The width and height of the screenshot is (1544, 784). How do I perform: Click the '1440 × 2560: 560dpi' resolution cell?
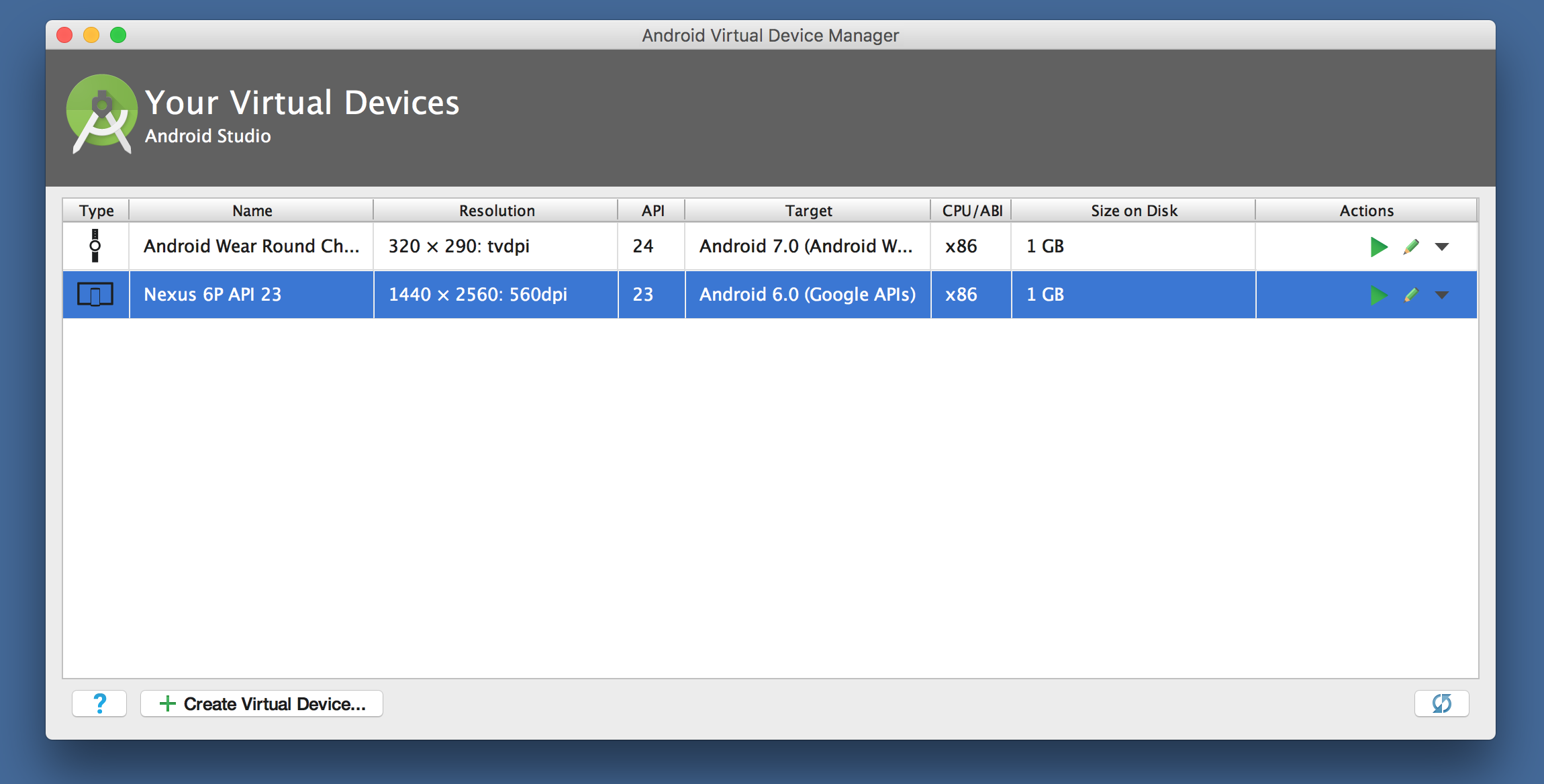click(x=496, y=295)
